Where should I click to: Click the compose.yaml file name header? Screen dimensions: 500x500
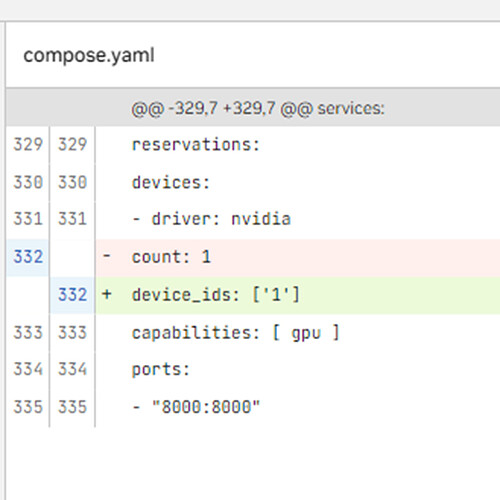tap(89, 55)
